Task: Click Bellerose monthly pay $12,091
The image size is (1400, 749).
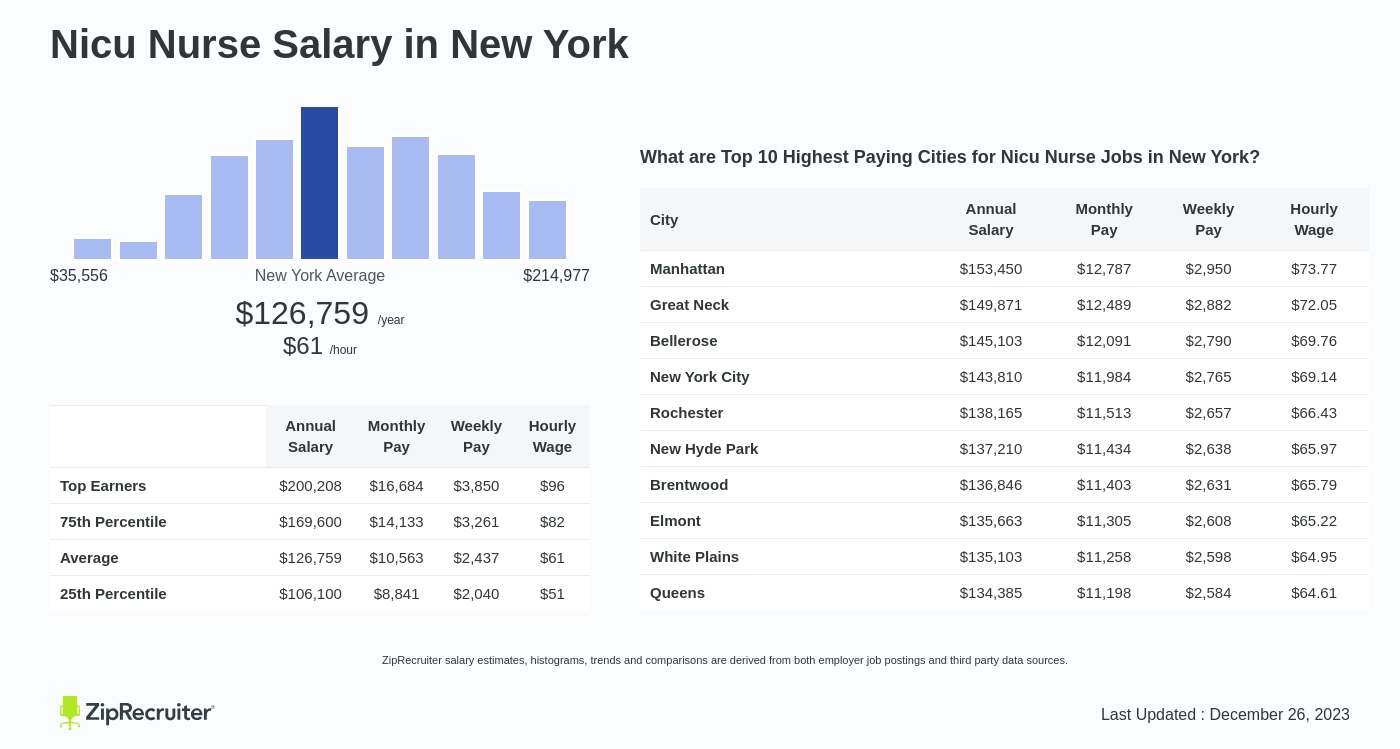Action: pos(1104,340)
